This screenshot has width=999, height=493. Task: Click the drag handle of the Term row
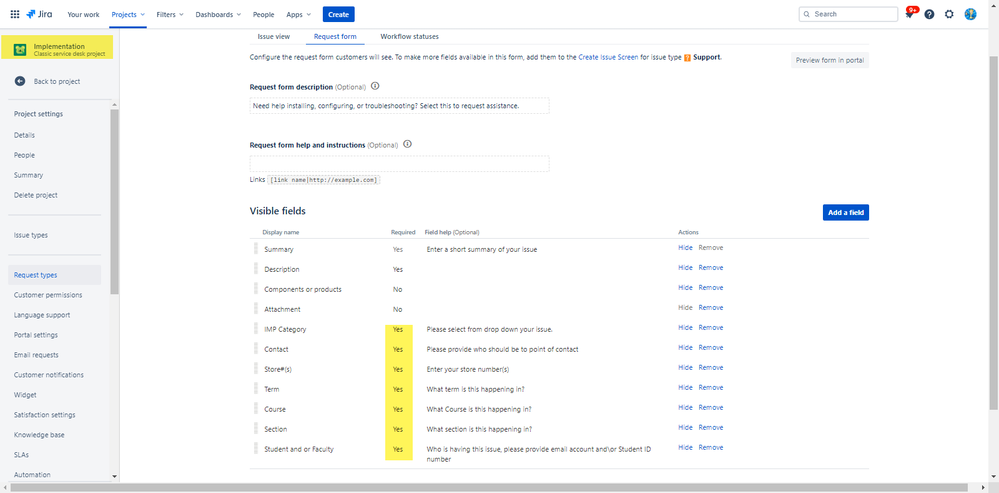point(255,389)
